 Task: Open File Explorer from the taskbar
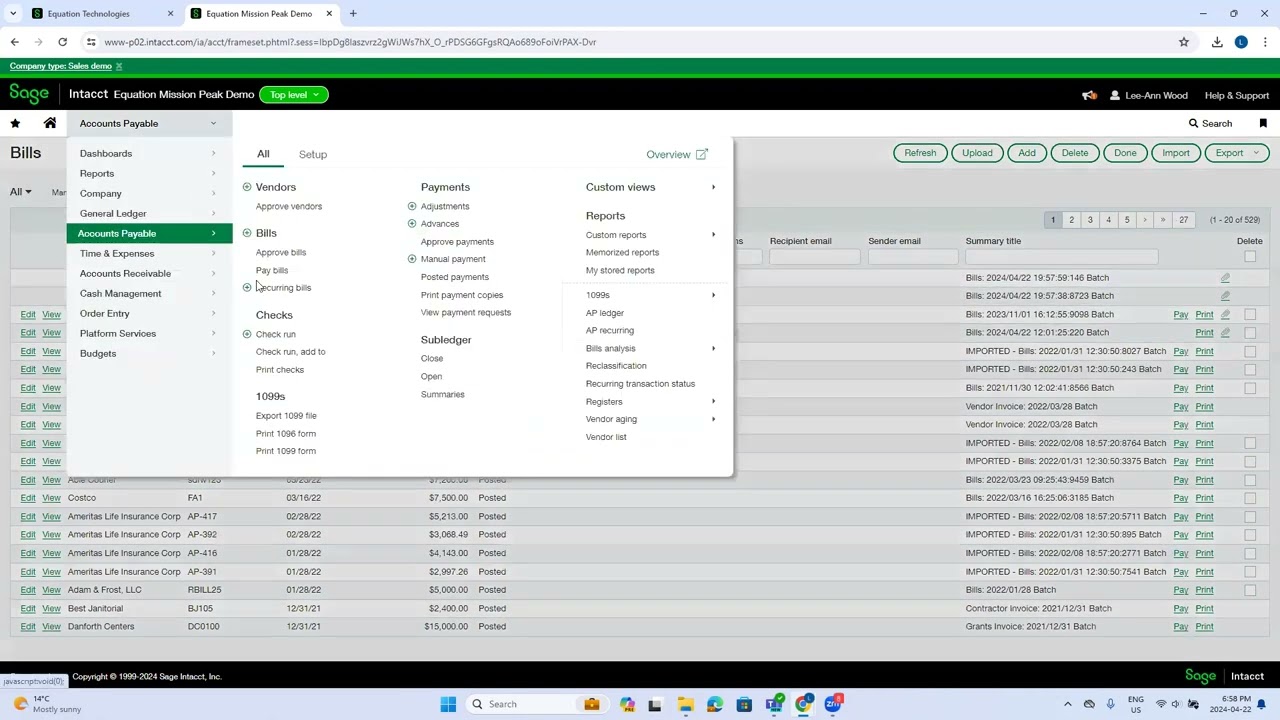pos(685,704)
